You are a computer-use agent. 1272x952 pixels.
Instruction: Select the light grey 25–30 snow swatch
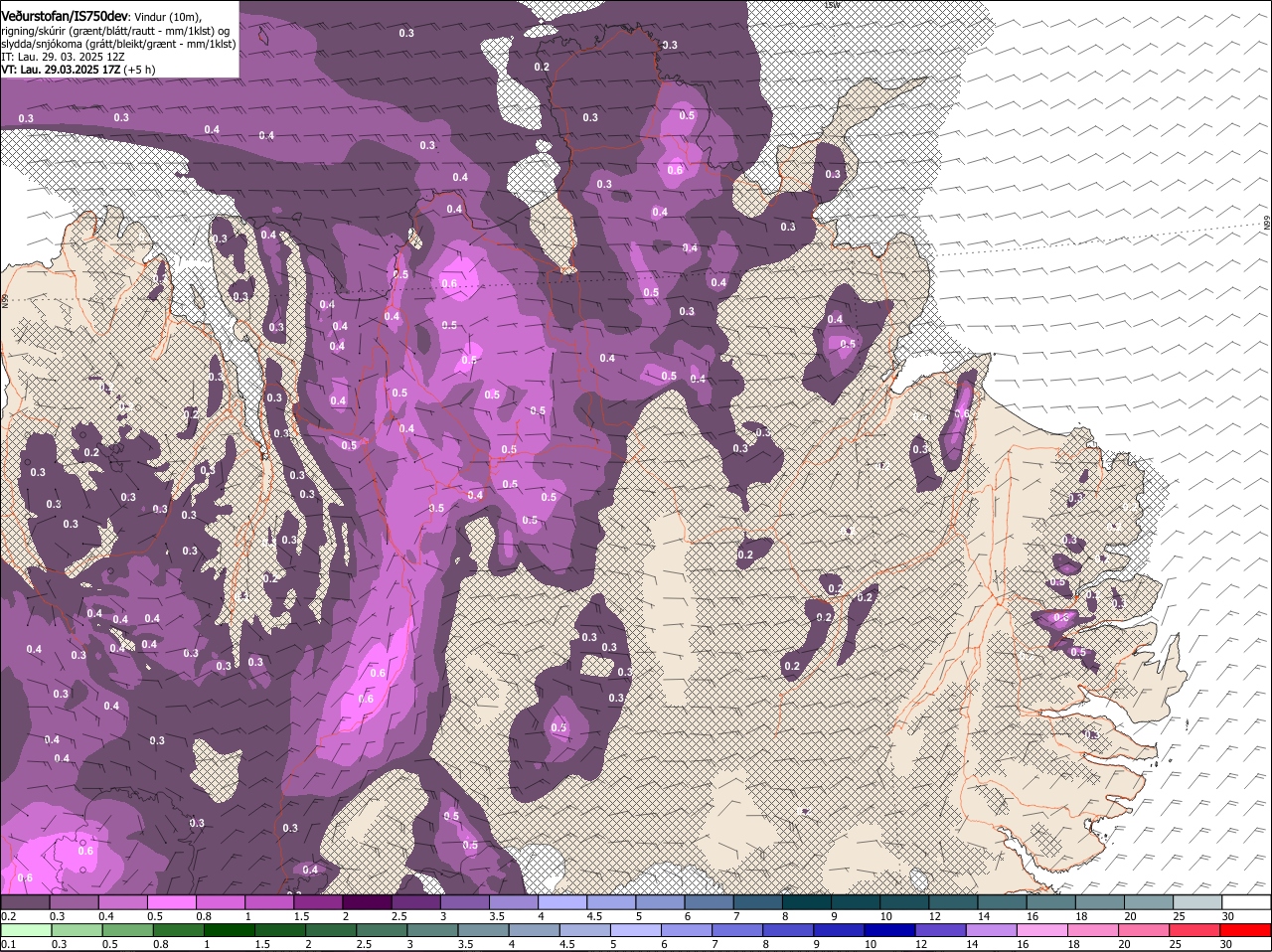tap(1197, 902)
